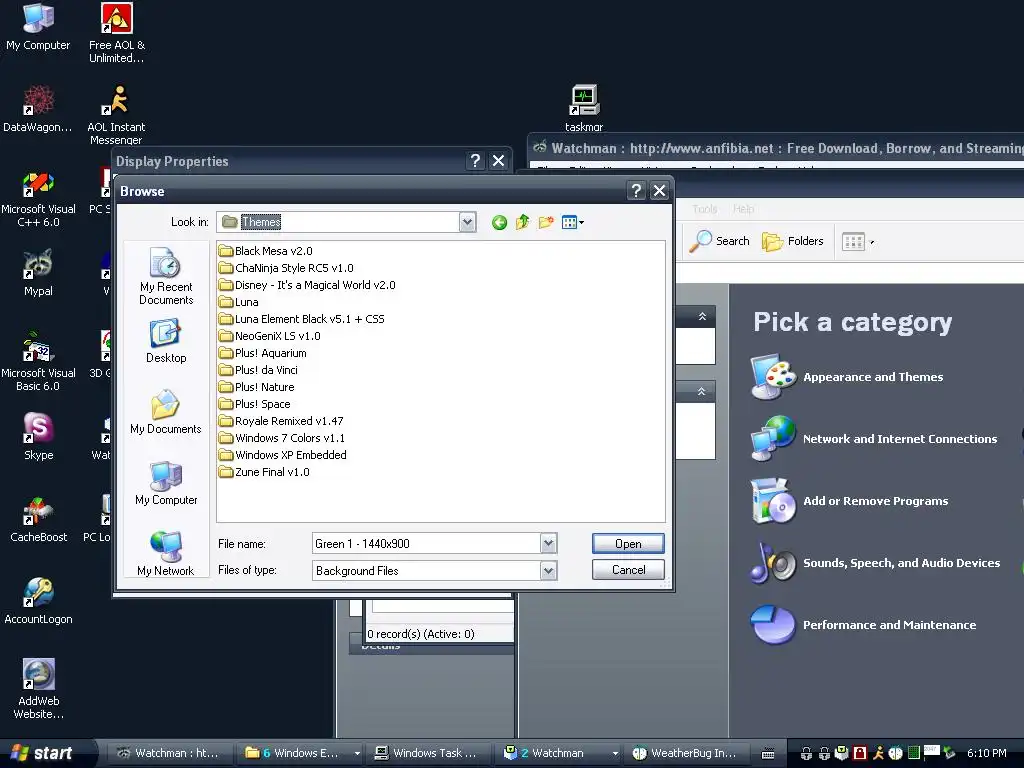Click Search in Control Panel toolbar
This screenshot has width=1024, height=768.
tap(719, 241)
